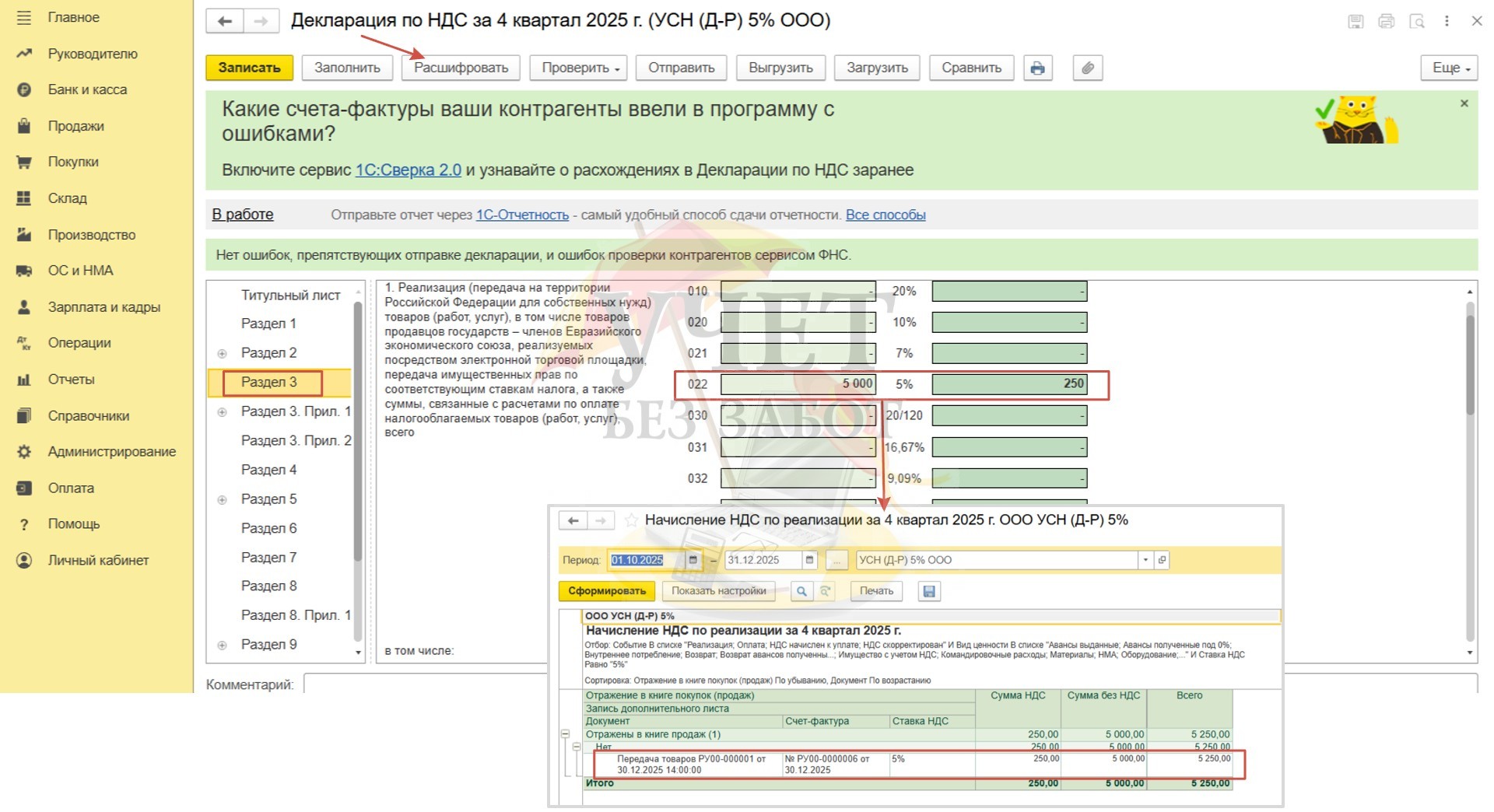
Task: Collapse the "Отражены в книге продаж" group
Action: point(566,734)
